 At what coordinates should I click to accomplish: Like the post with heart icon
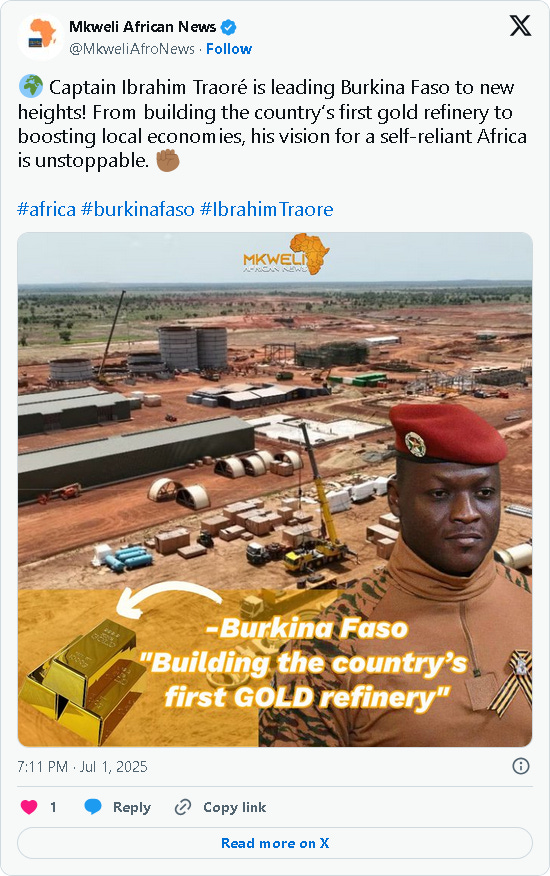tap(29, 807)
